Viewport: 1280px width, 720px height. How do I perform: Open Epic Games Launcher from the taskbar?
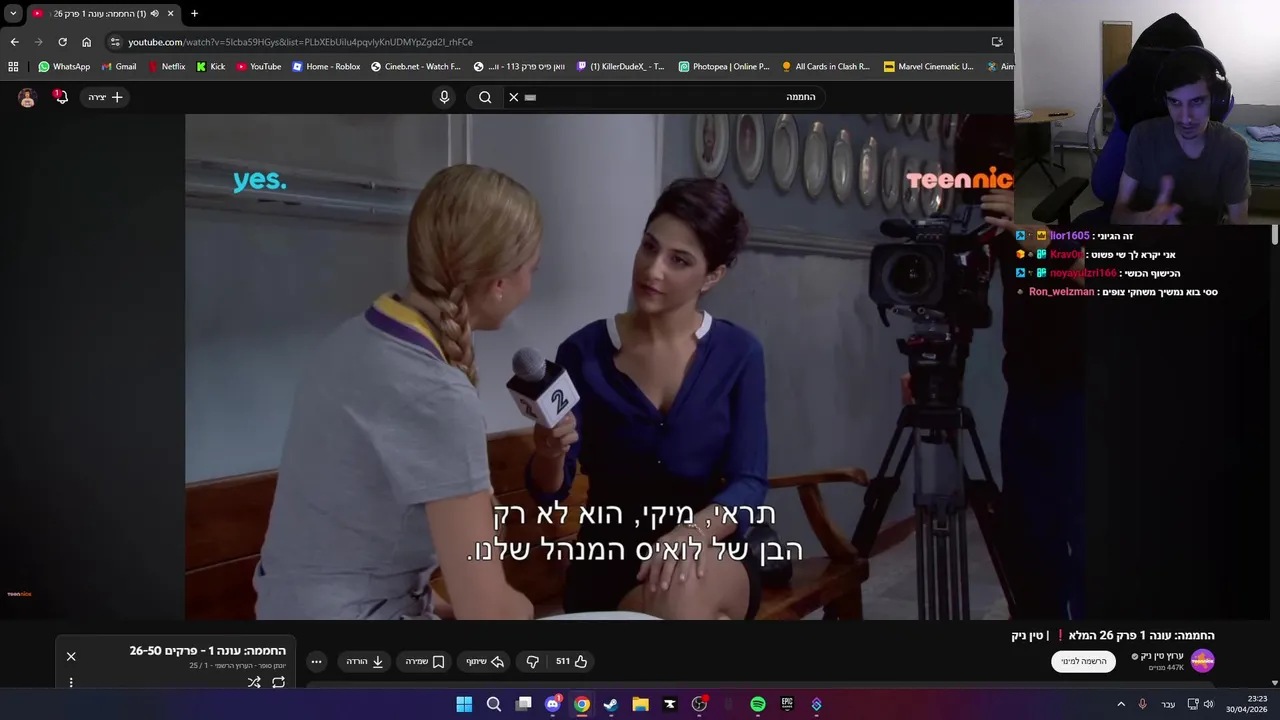787,704
